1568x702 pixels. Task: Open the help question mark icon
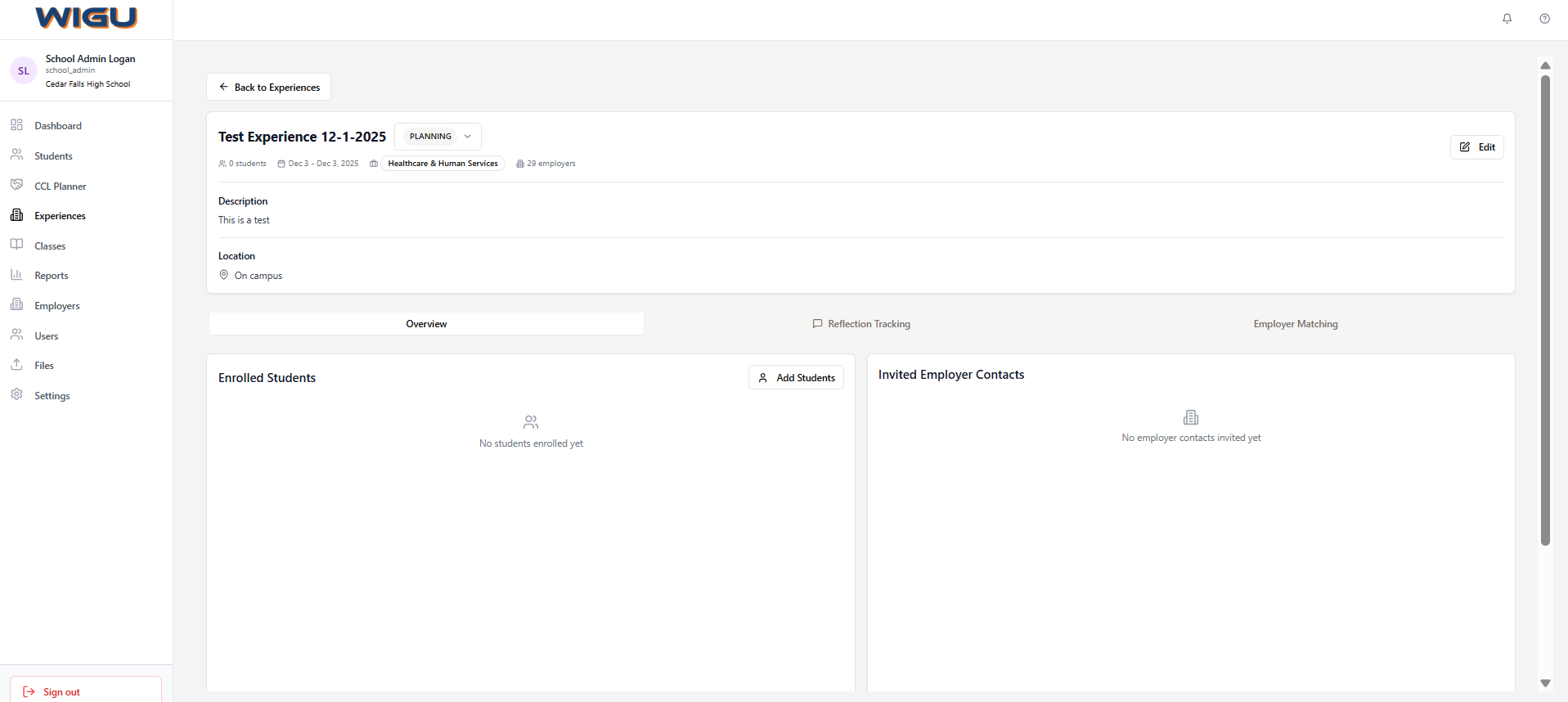(1544, 19)
